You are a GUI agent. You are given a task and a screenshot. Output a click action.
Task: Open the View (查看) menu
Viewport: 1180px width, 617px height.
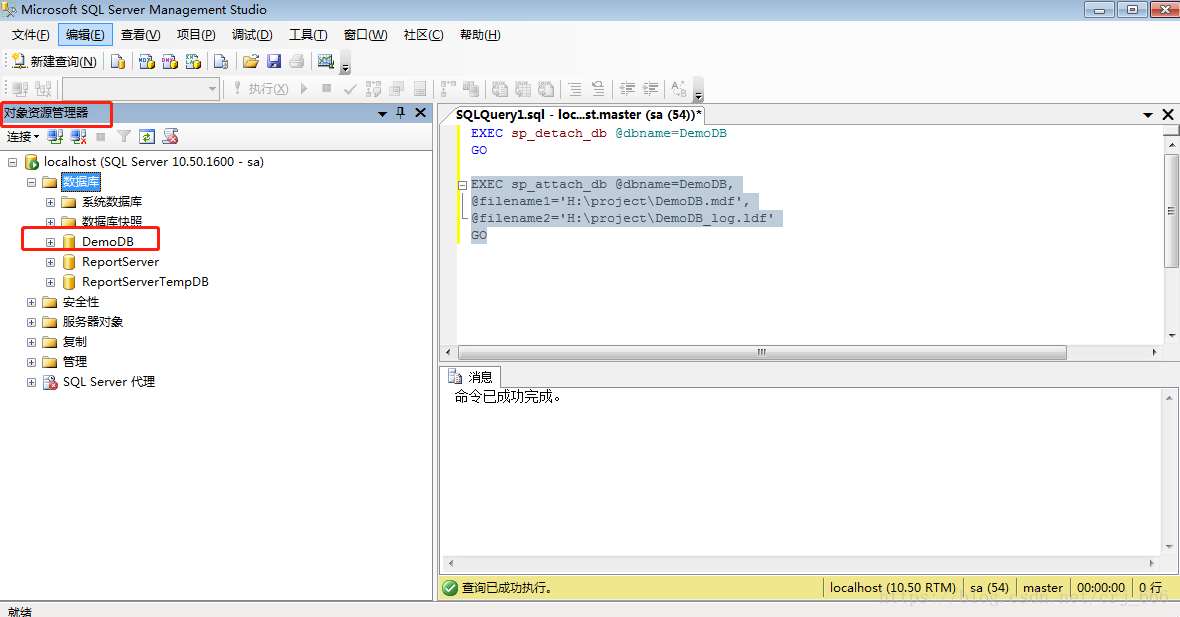(x=141, y=35)
